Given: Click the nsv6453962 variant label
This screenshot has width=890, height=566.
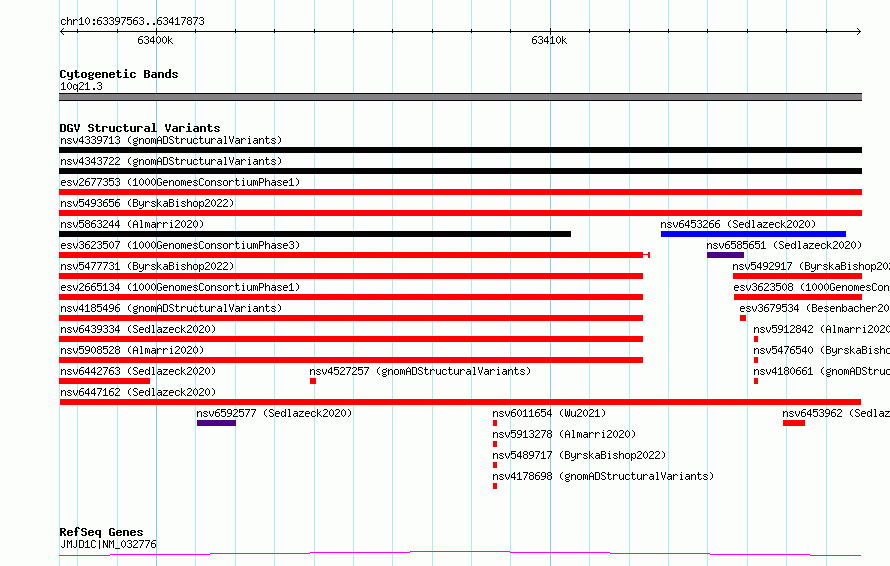Looking at the screenshot, I should pyautogui.click(x=836, y=413).
